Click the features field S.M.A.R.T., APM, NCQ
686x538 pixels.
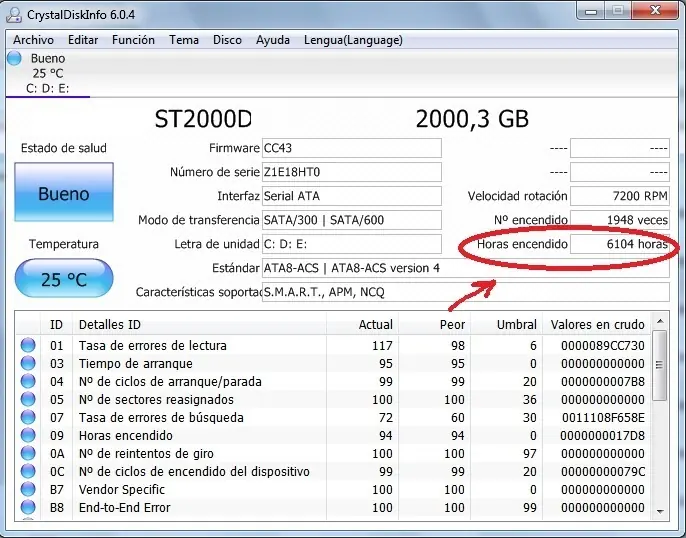click(x=466, y=292)
